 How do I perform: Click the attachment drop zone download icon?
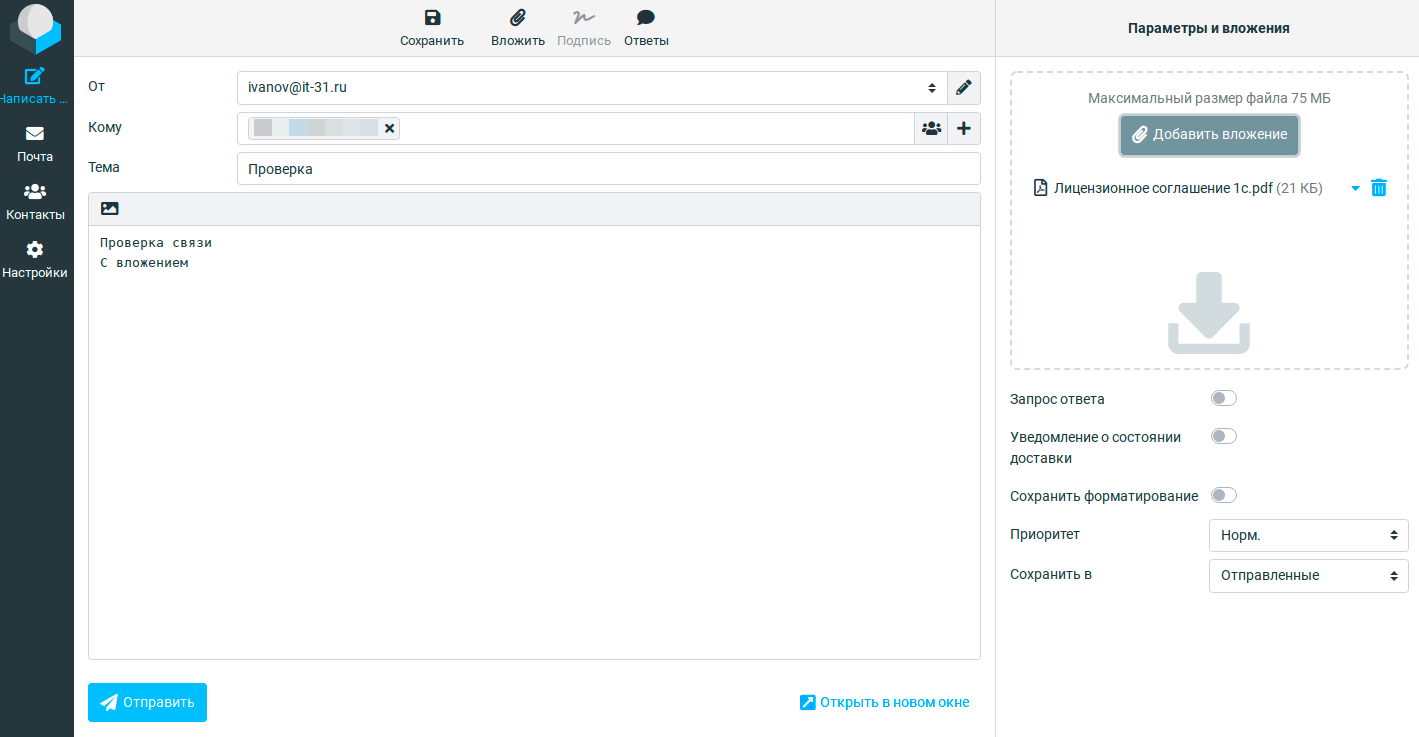click(1209, 313)
